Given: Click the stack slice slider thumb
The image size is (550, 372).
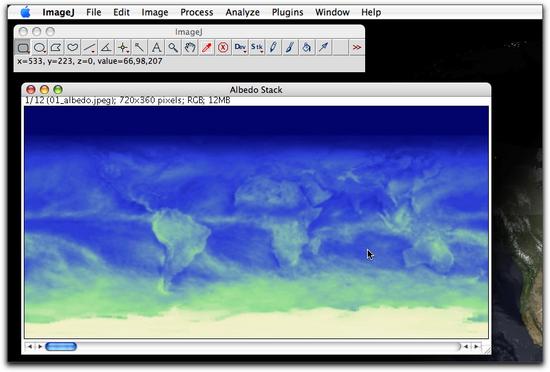Looking at the screenshot, I should tap(61, 347).
